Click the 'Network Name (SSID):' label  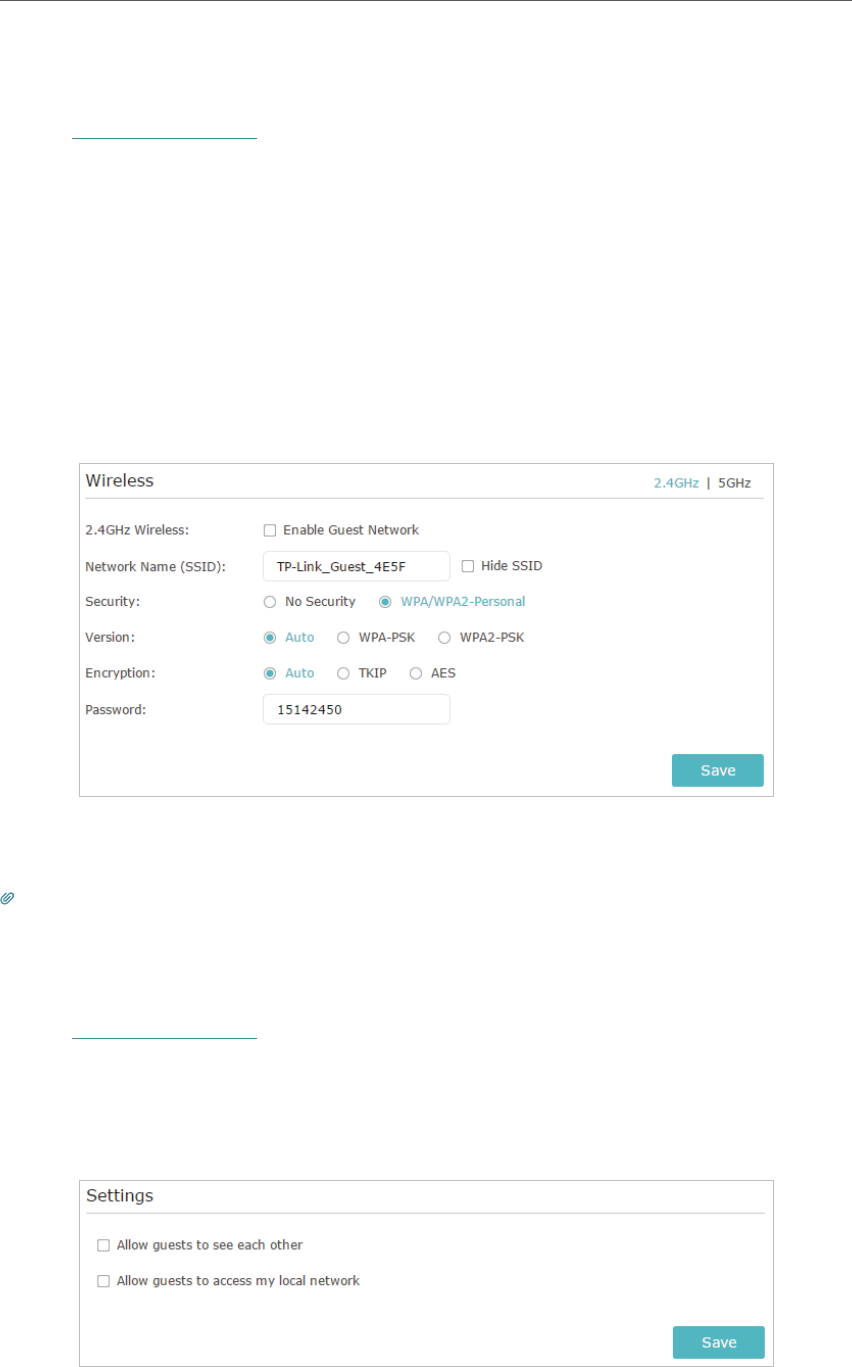(155, 566)
